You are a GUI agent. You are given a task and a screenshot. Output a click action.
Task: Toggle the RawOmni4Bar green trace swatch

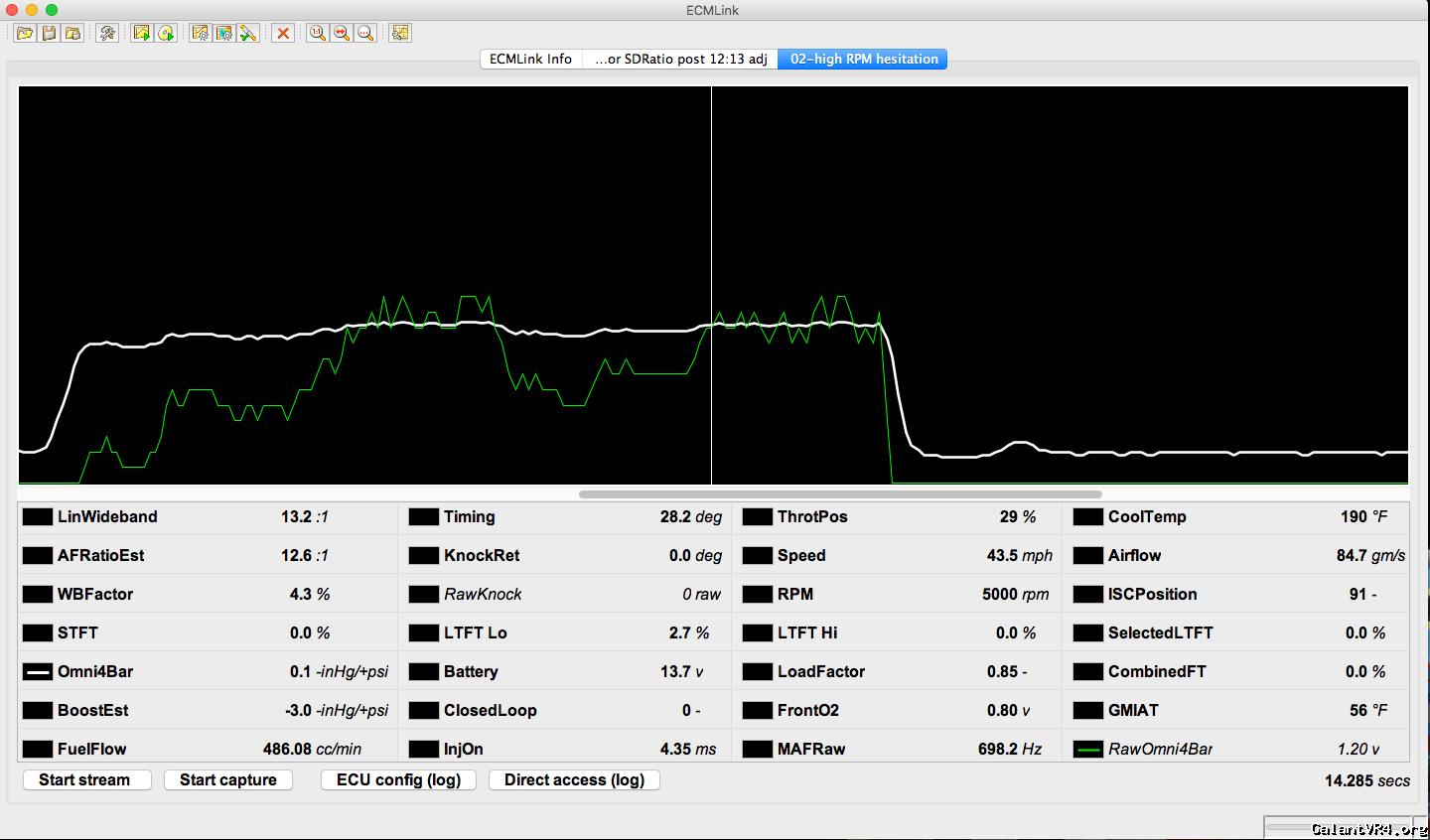click(x=1088, y=750)
